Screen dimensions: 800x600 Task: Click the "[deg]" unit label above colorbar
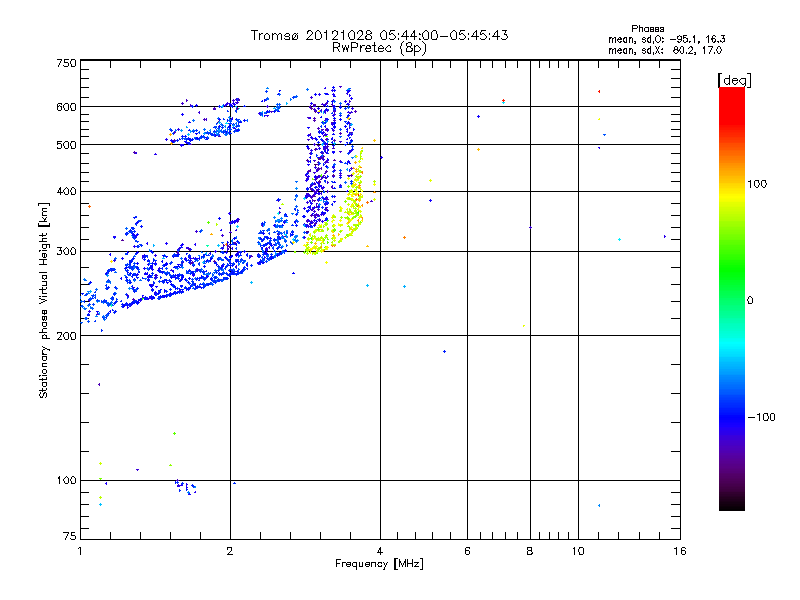pyautogui.click(x=734, y=80)
